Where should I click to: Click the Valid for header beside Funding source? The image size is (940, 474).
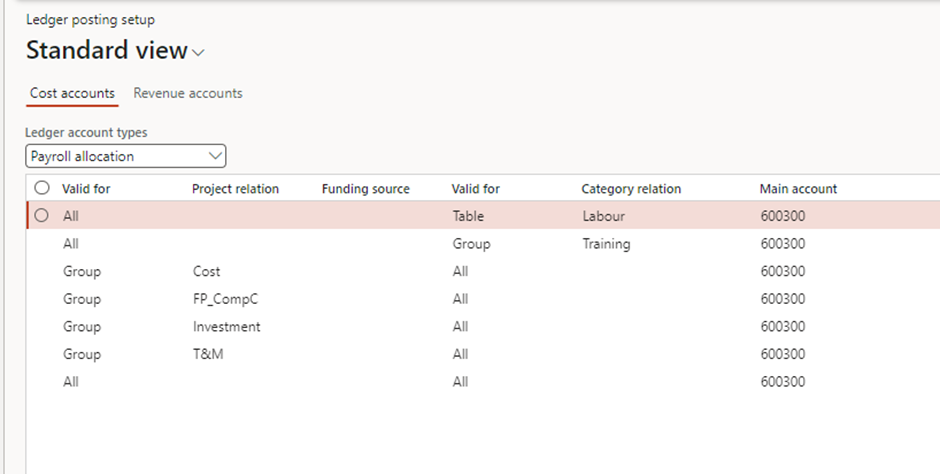[x=475, y=189]
